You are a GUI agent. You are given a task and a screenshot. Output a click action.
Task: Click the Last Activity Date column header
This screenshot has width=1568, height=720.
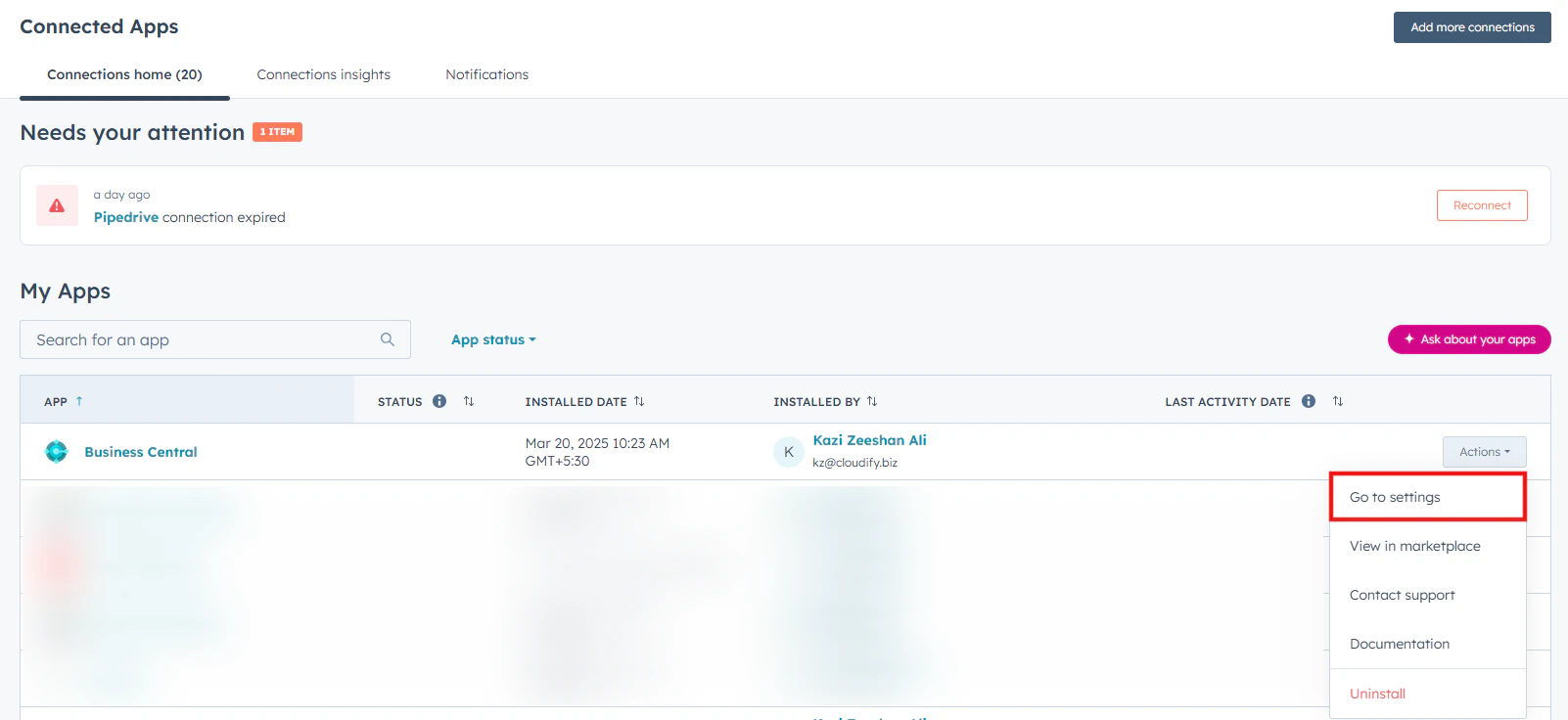click(x=1227, y=402)
